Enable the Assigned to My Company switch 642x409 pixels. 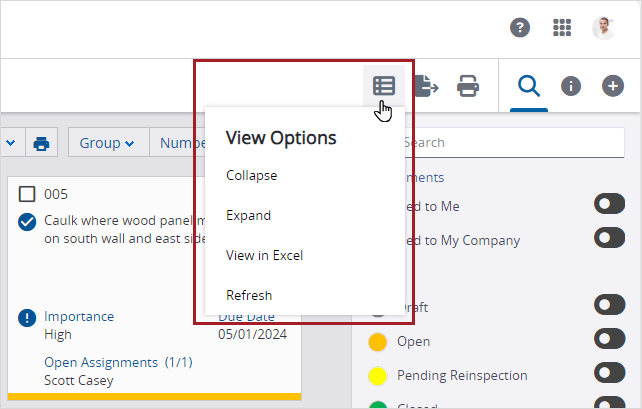[x=609, y=238]
